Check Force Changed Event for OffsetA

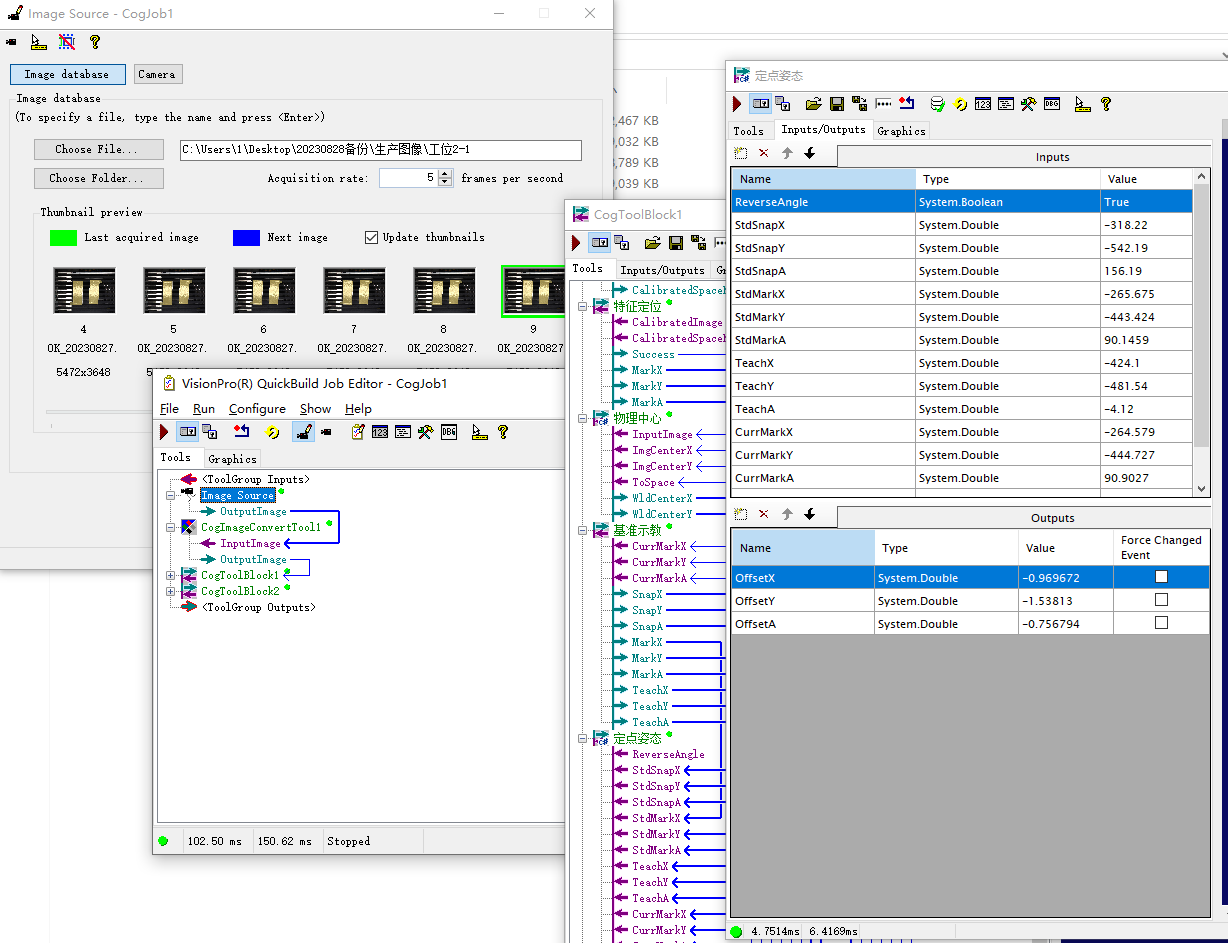pos(1161,623)
